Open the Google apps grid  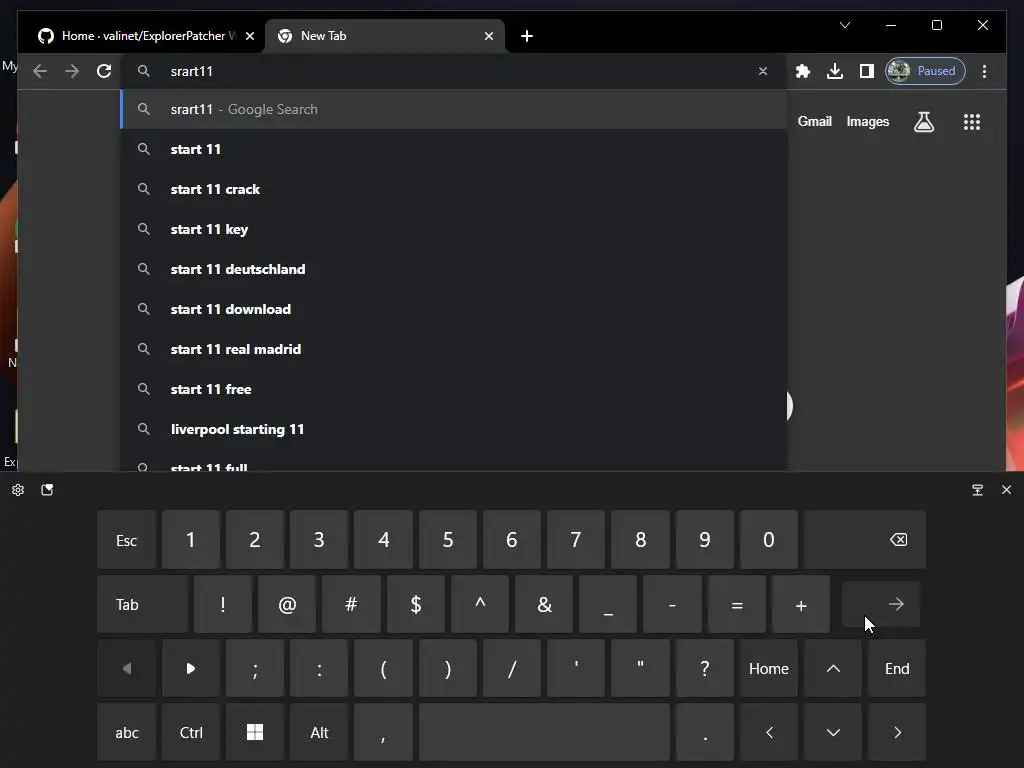pos(972,121)
